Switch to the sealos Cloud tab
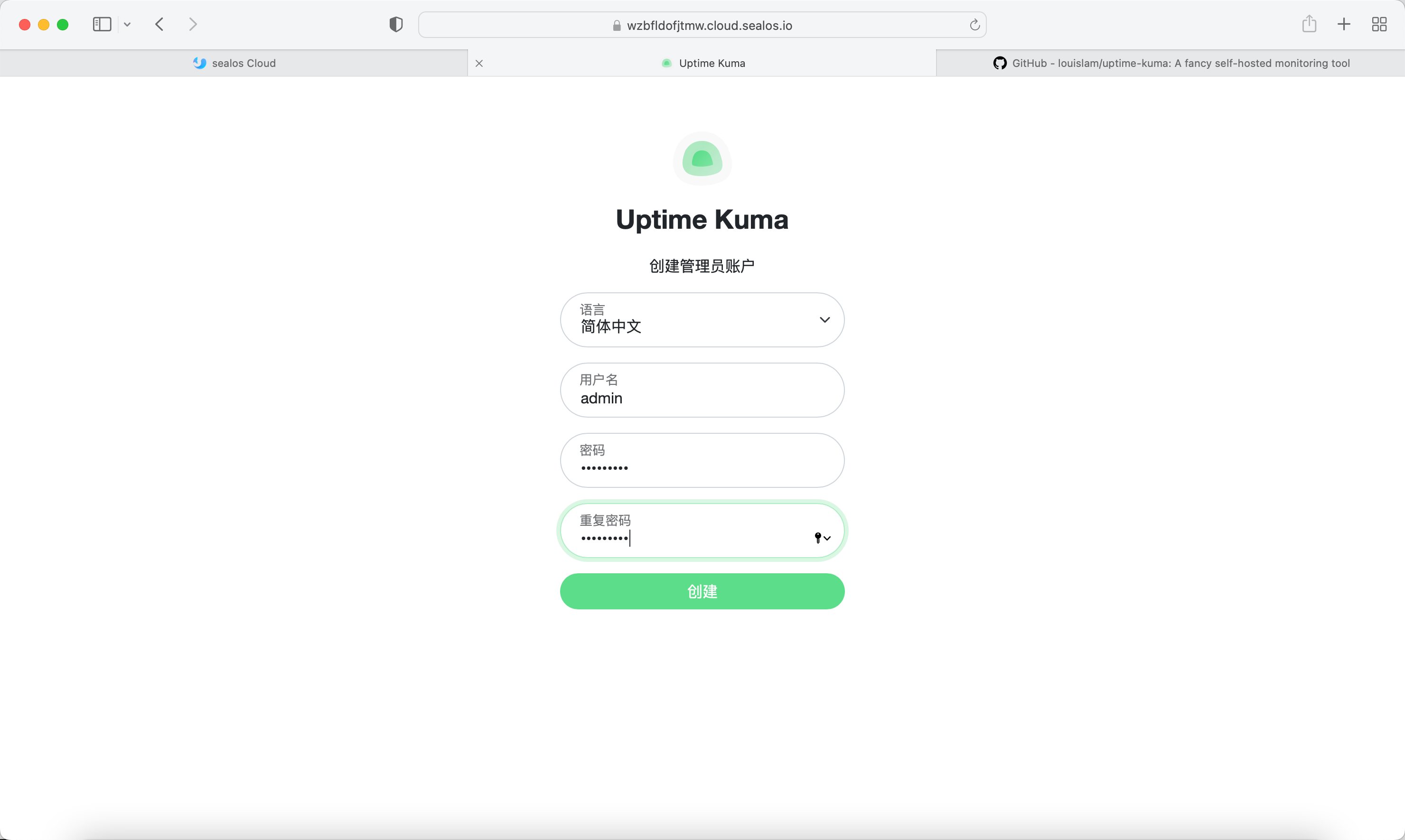Viewport: 1405px width, 840px height. [x=234, y=63]
